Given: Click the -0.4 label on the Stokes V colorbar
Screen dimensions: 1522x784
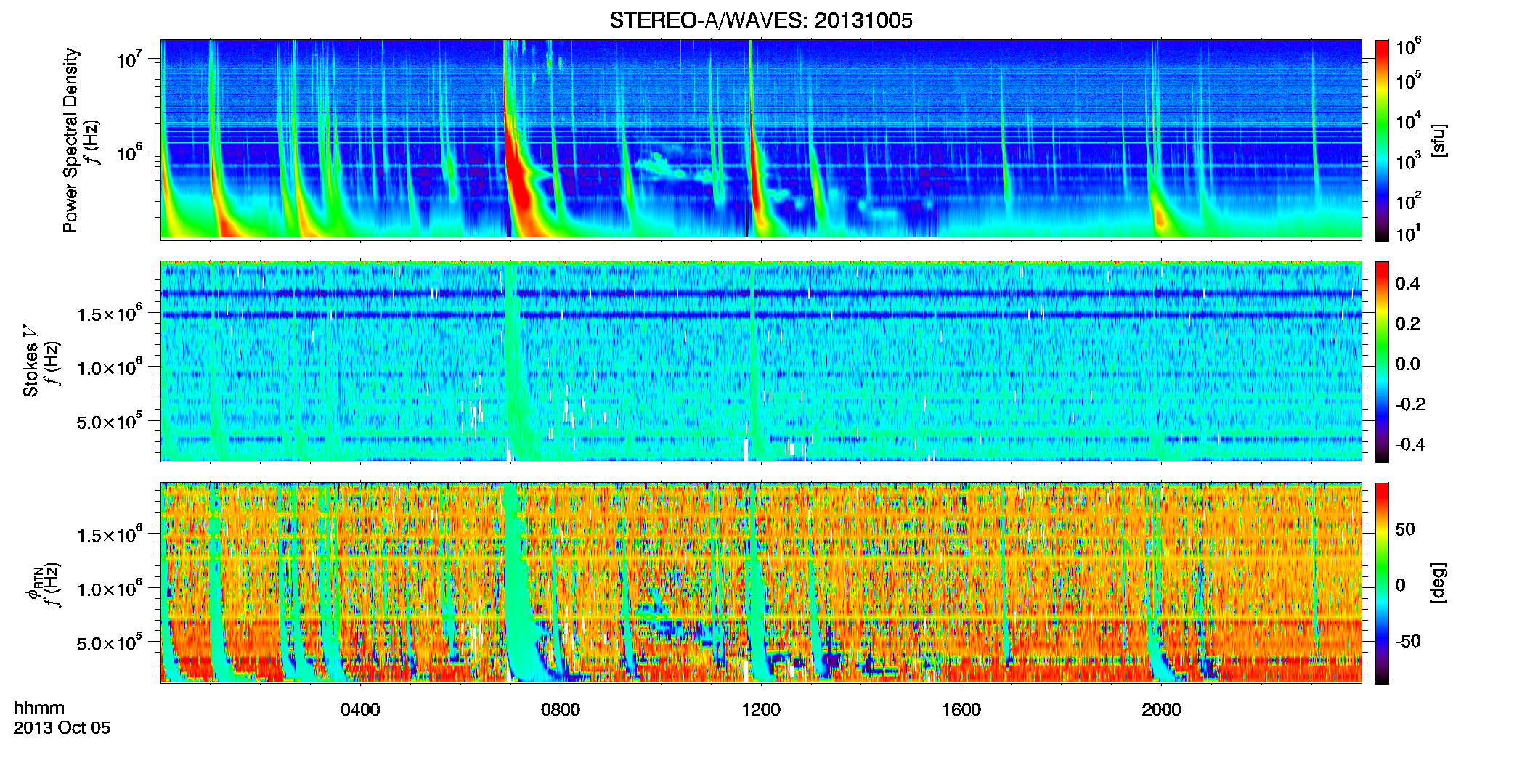Looking at the screenshot, I should click(x=1411, y=445).
